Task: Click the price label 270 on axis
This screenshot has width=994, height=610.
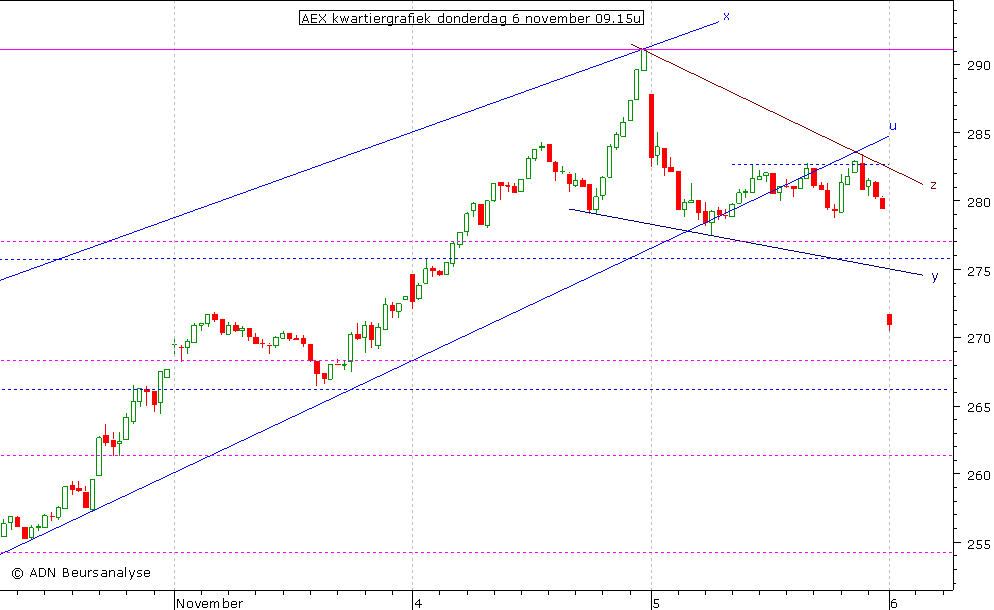Action: point(978,339)
